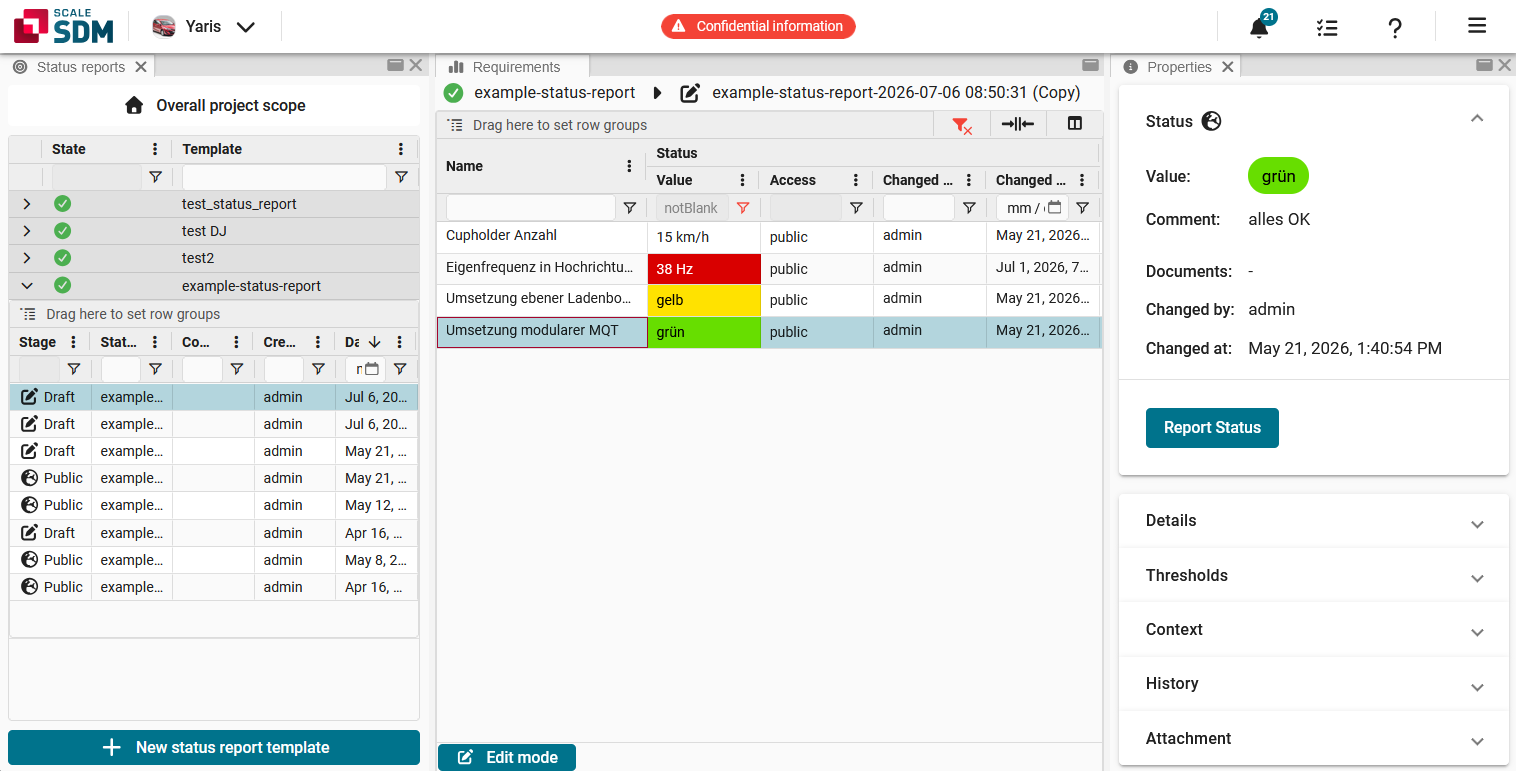Select the yellow gelb status cell
The height and width of the screenshot is (771, 1516).
tap(704, 300)
